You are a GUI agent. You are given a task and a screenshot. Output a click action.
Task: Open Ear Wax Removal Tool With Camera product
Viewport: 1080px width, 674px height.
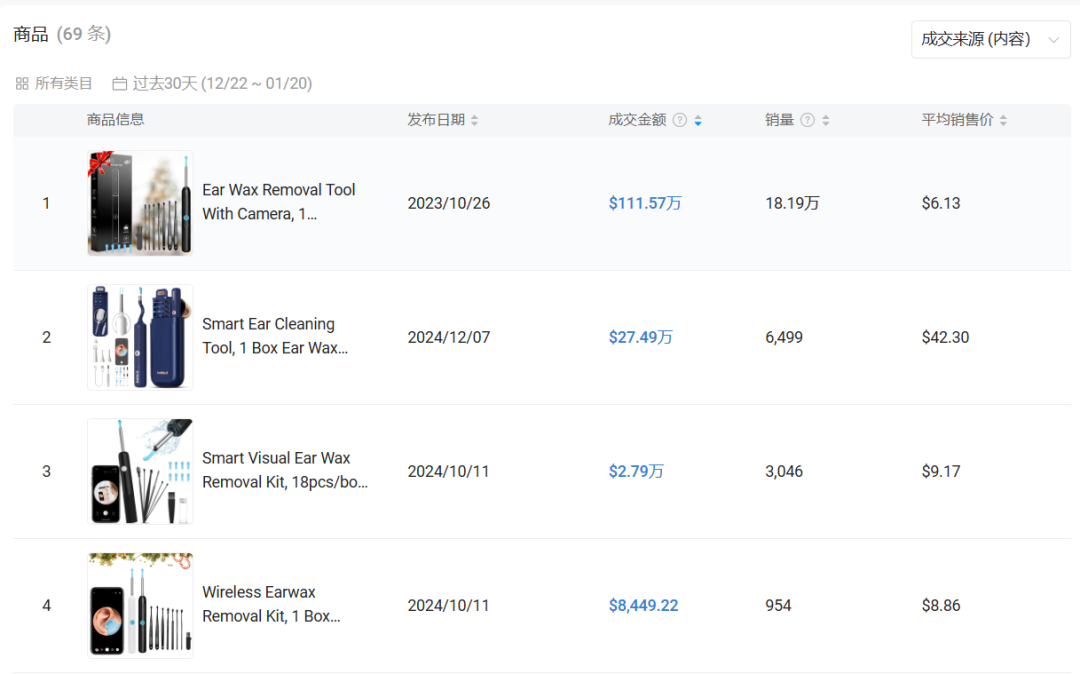278,202
